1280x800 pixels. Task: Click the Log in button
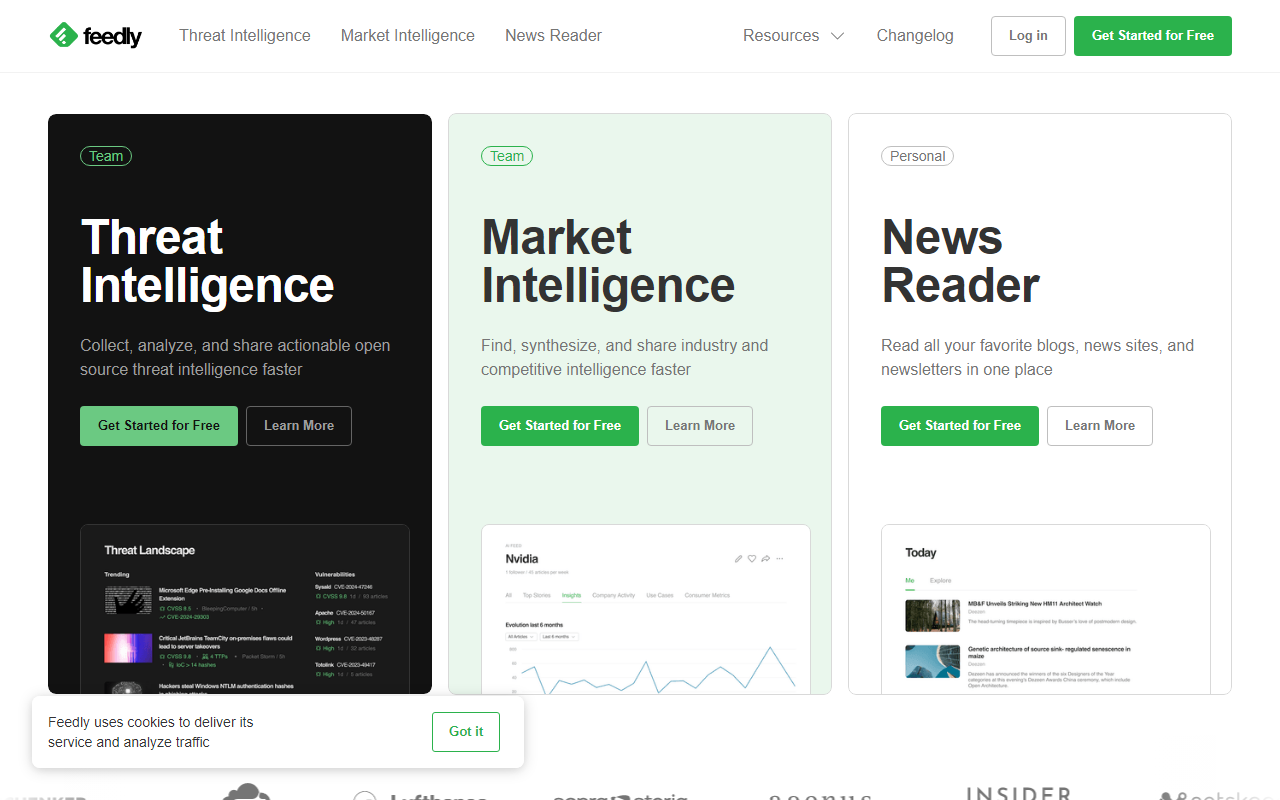[1028, 36]
